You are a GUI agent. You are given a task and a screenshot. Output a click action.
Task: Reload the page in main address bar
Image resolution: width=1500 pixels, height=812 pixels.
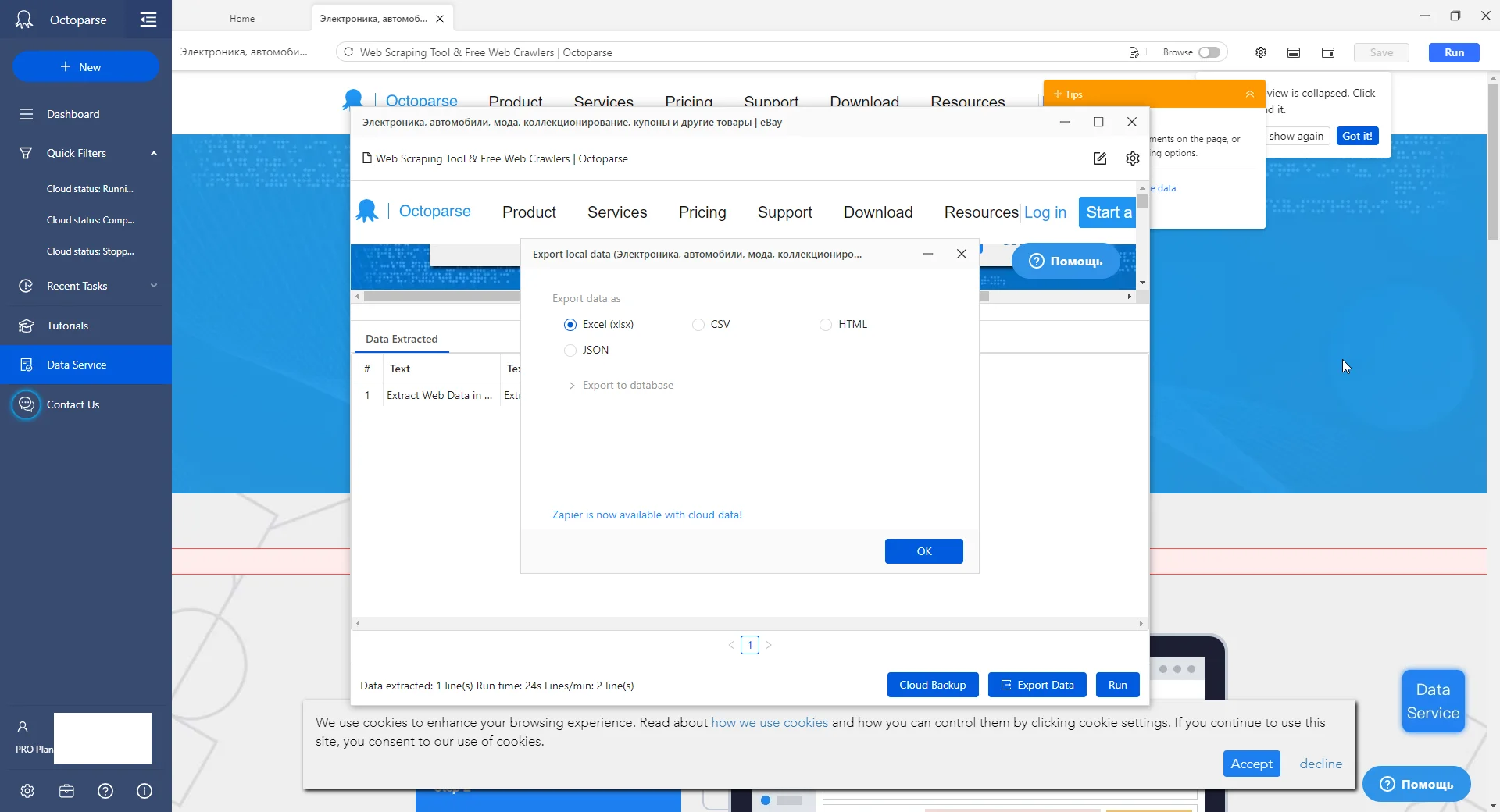coord(348,52)
